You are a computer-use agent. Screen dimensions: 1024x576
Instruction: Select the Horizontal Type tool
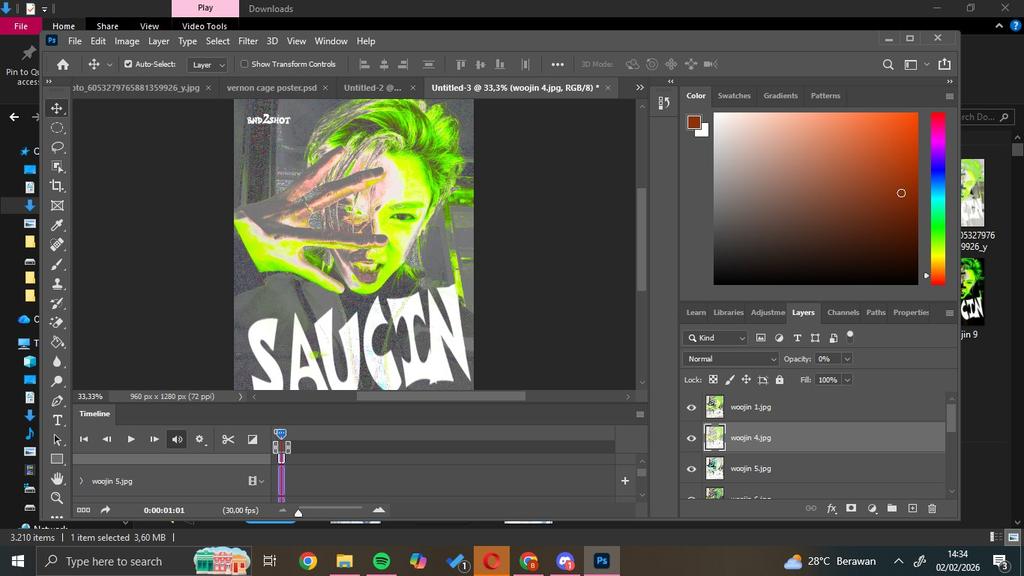tap(57, 420)
